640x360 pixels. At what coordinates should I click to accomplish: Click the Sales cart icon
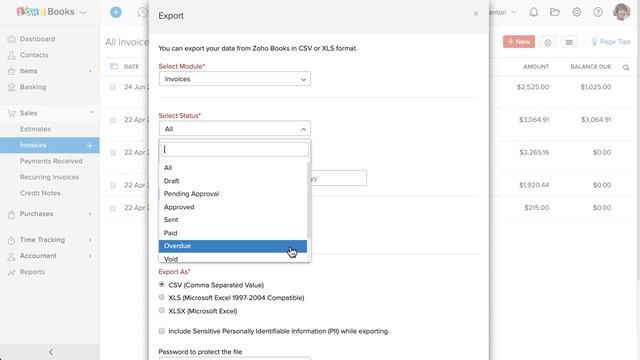(11, 113)
